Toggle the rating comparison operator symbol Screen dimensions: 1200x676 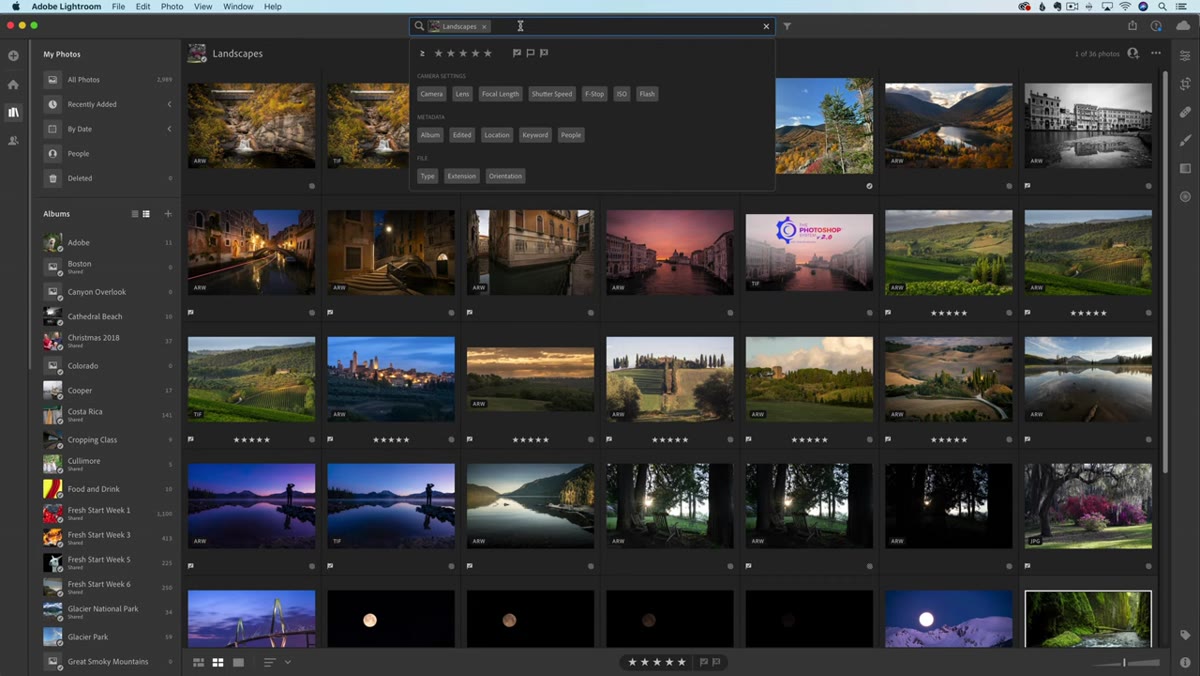[422, 53]
